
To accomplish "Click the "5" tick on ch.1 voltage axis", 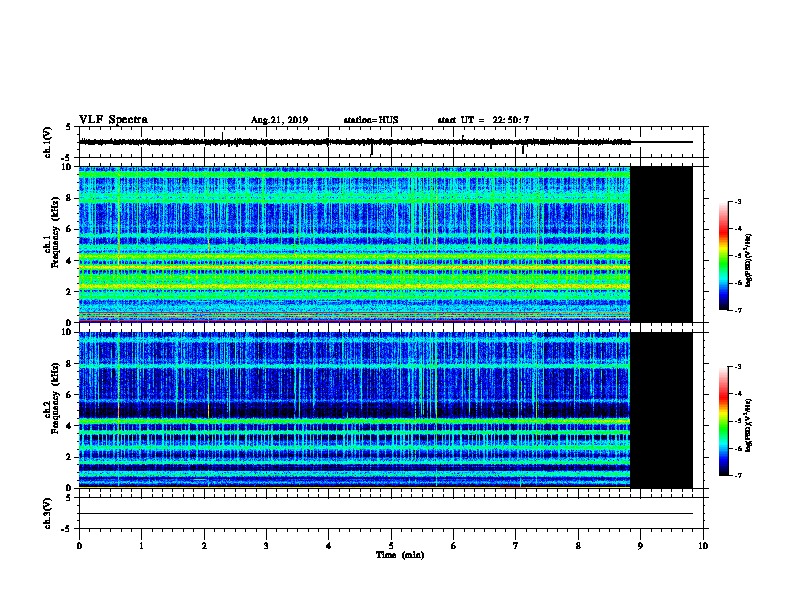I will tap(69, 127).
